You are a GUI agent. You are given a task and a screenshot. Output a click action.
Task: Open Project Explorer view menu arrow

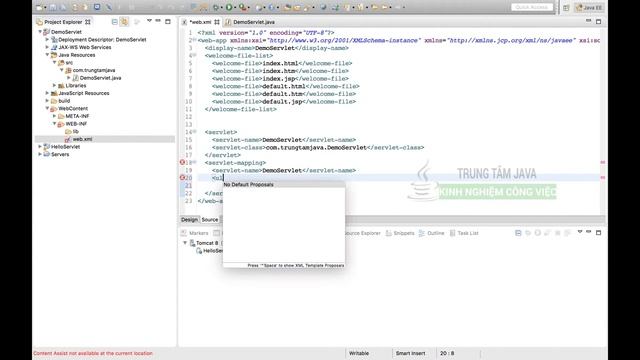tap(149, 21)
